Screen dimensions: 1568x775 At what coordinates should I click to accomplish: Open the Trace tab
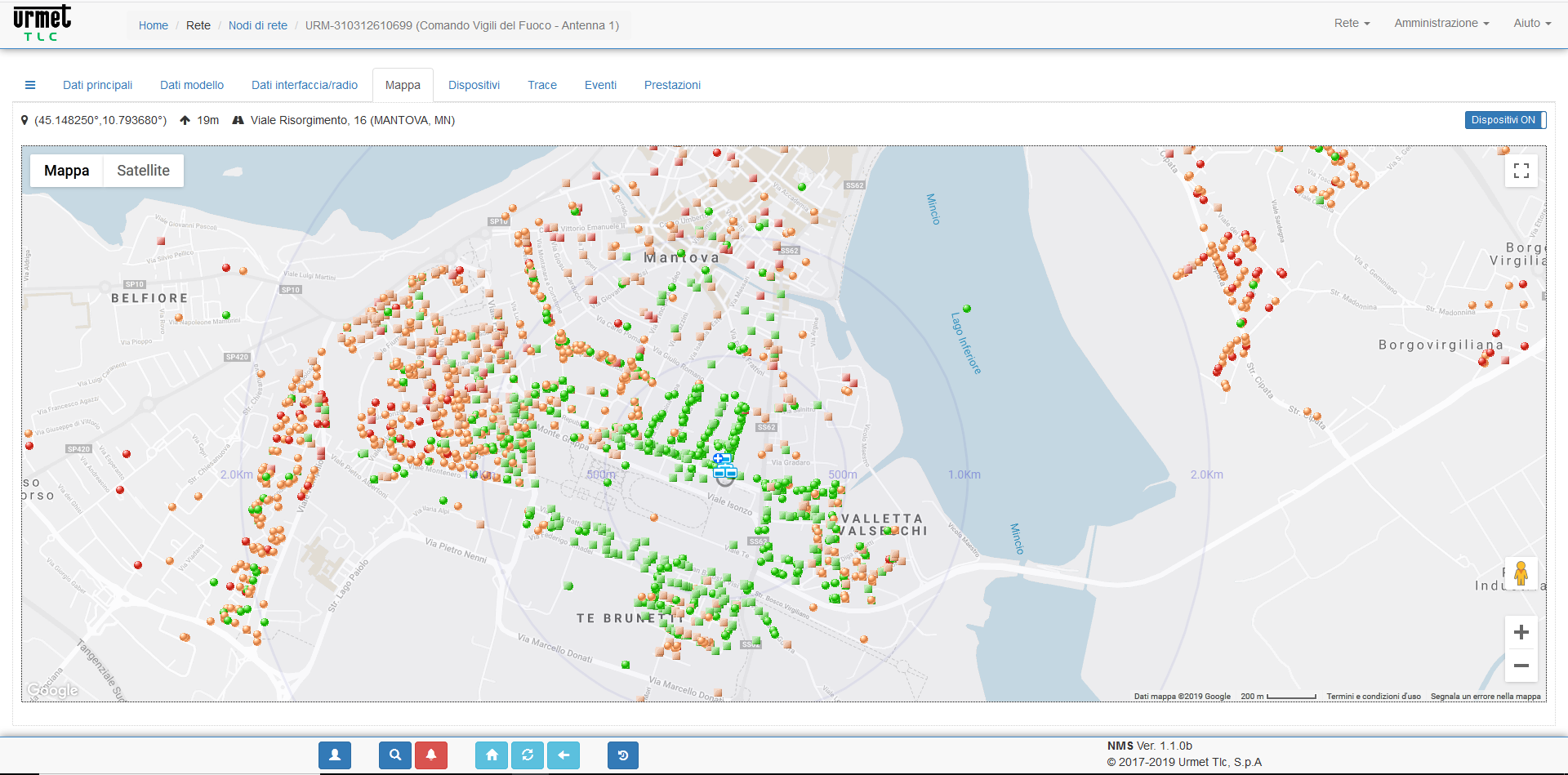point(542,85)
